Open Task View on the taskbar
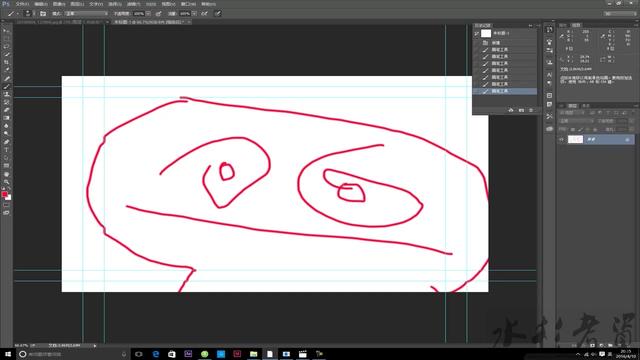Viewport: 640px width, 360px height. click(139, 354)
